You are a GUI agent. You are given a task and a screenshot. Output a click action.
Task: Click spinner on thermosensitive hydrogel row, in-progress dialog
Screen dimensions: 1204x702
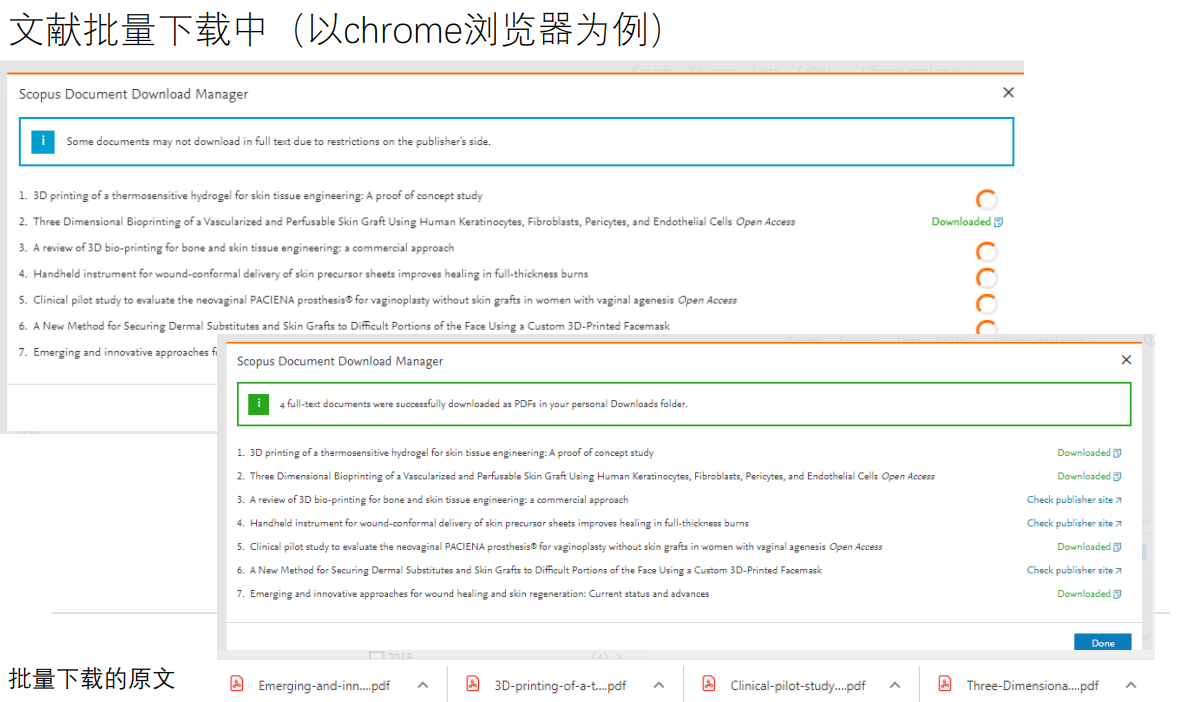tap(986, 200)
